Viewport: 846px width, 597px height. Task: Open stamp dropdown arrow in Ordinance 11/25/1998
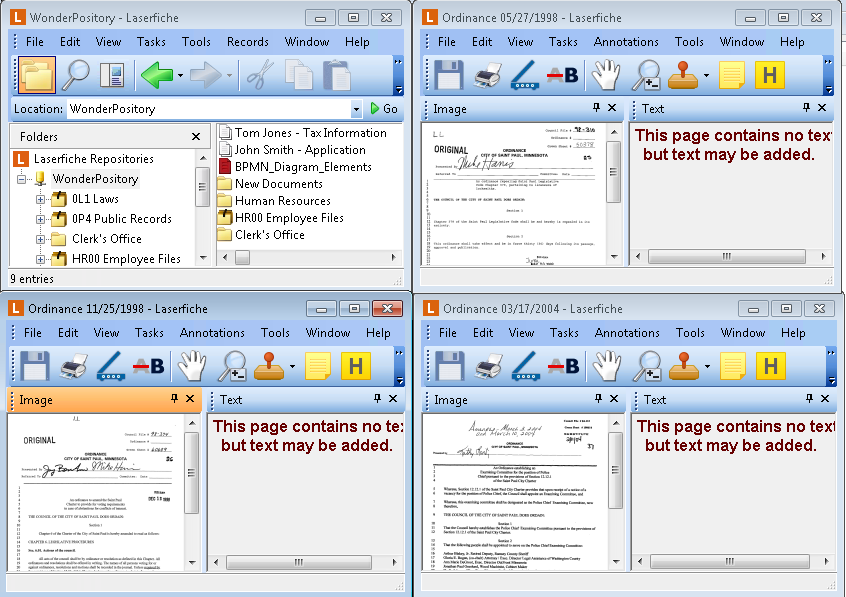[x=292, y=367]
